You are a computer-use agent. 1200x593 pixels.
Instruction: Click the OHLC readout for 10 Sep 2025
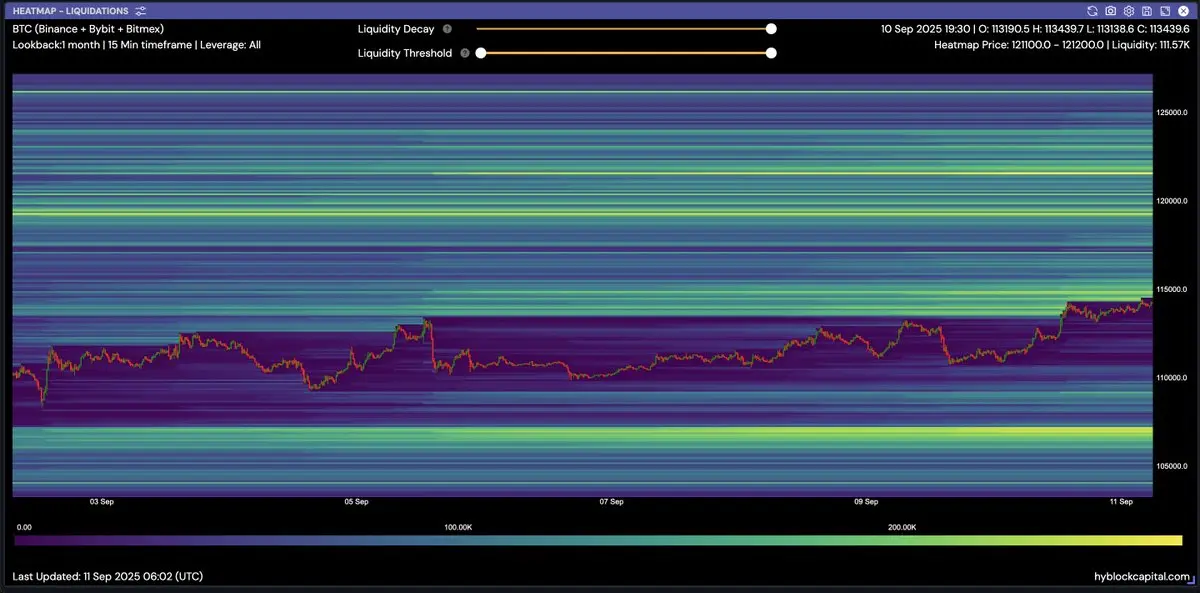[1035, 29]
